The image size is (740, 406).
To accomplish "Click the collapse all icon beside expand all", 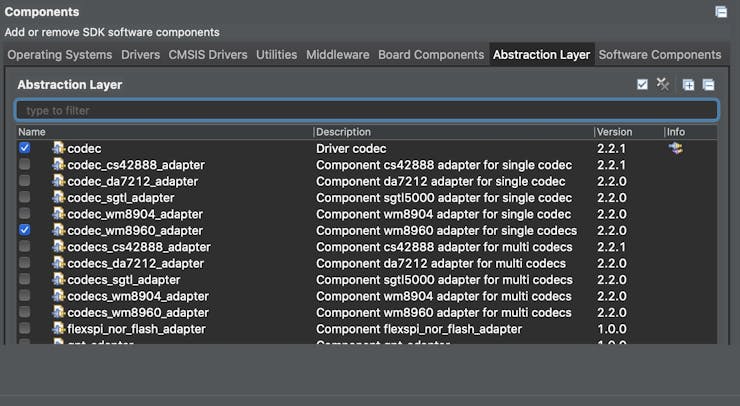I will point(708,85).
